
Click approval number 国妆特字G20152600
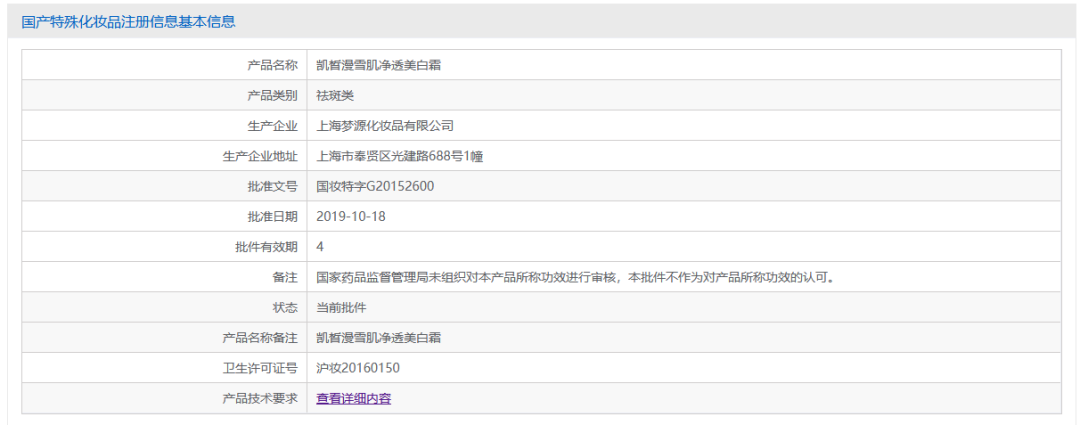tap(375, 186)
